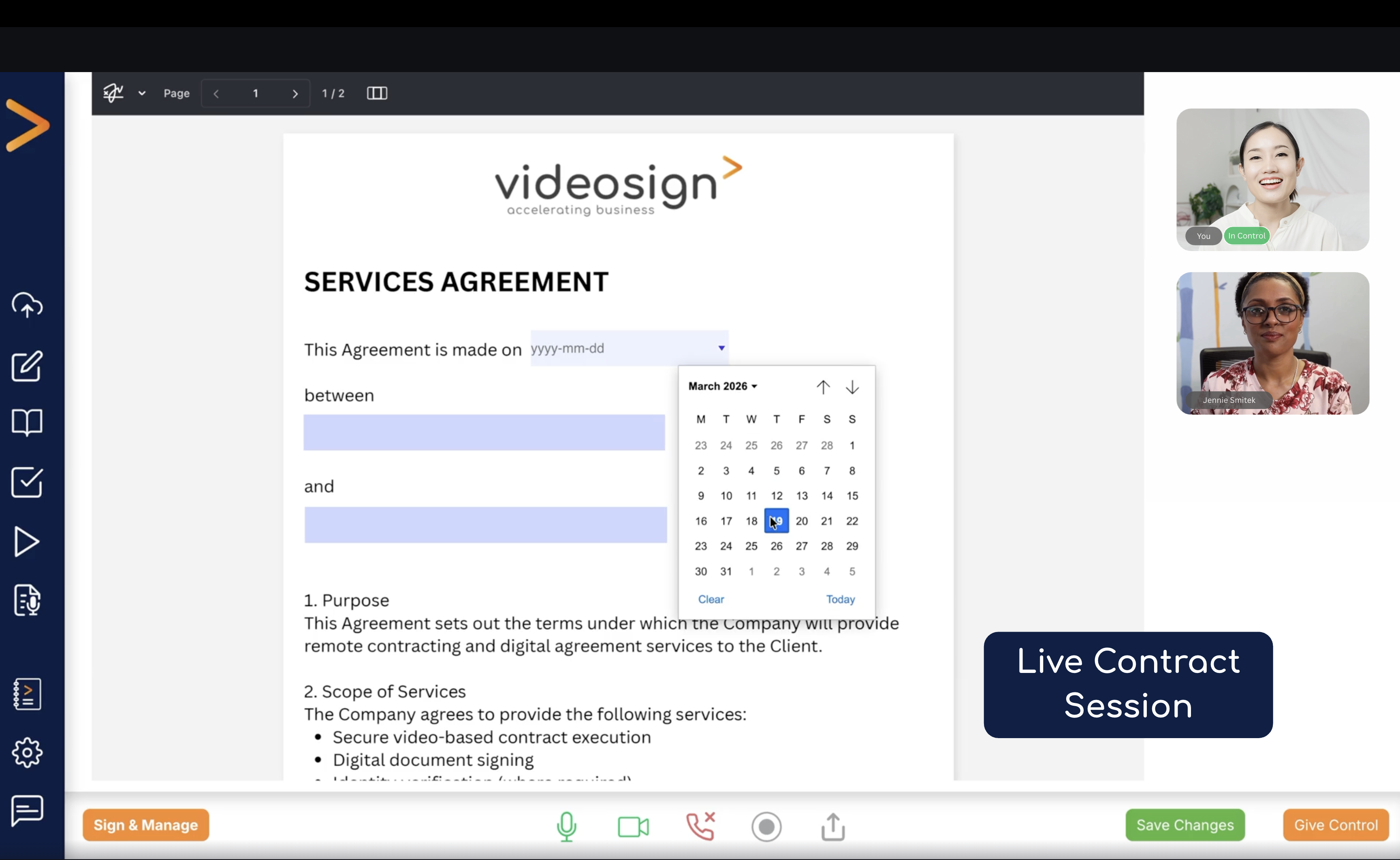Expand the signature tool dropdown chevron
1400x860 pixels.
tap(142, 93)
